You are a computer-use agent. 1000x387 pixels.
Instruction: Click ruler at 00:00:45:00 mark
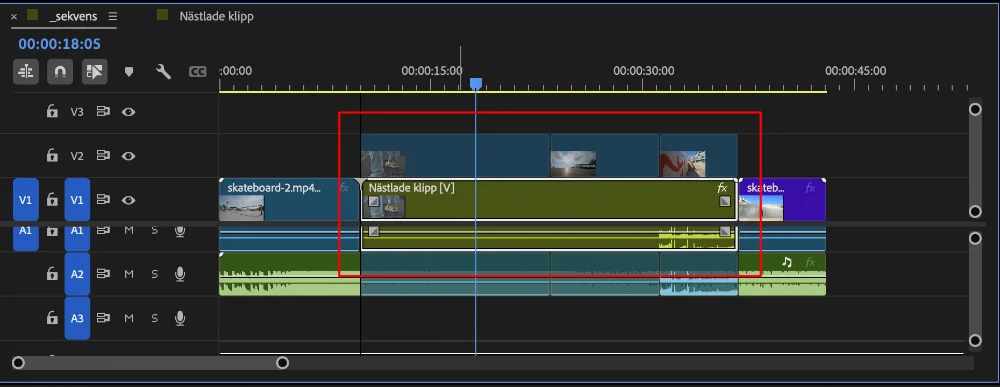tap(856, 71)
